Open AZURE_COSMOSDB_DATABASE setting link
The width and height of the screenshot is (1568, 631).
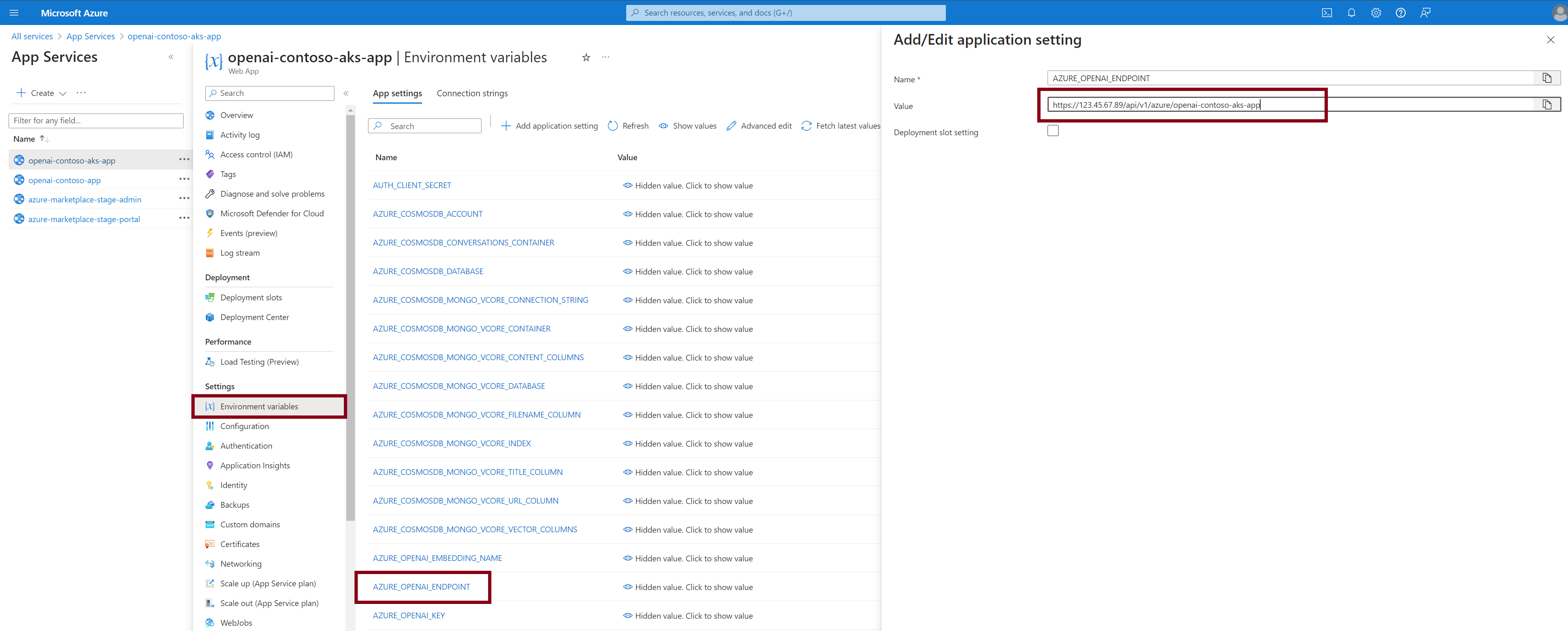pyautogui.click(x=427, y=271)
